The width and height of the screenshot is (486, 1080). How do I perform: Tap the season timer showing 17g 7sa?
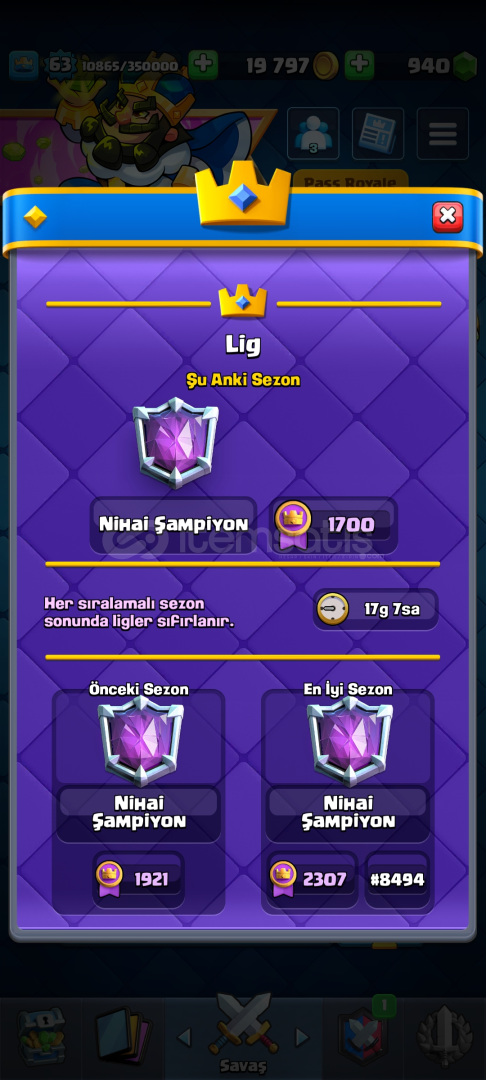click(x=376, y=609)
